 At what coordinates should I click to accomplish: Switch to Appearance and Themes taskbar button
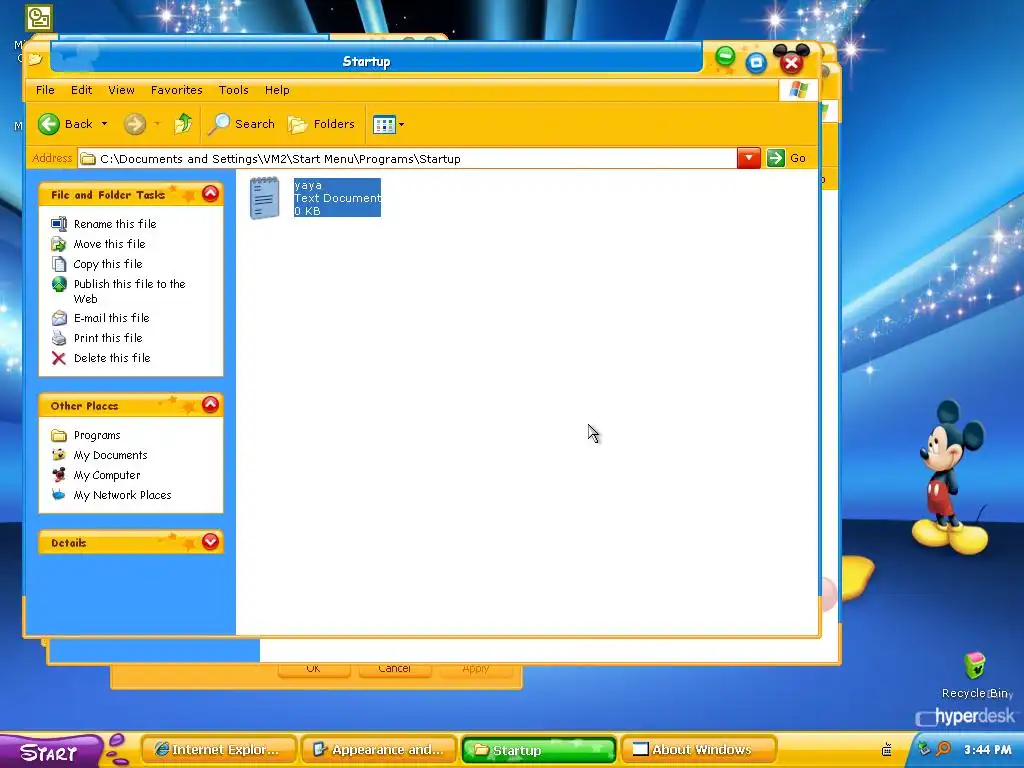coord(379,750)
